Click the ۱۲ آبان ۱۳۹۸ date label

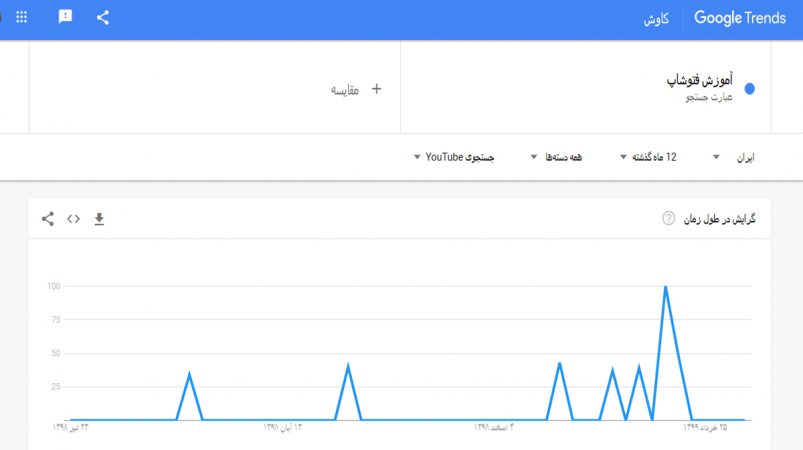pos(283,427)
